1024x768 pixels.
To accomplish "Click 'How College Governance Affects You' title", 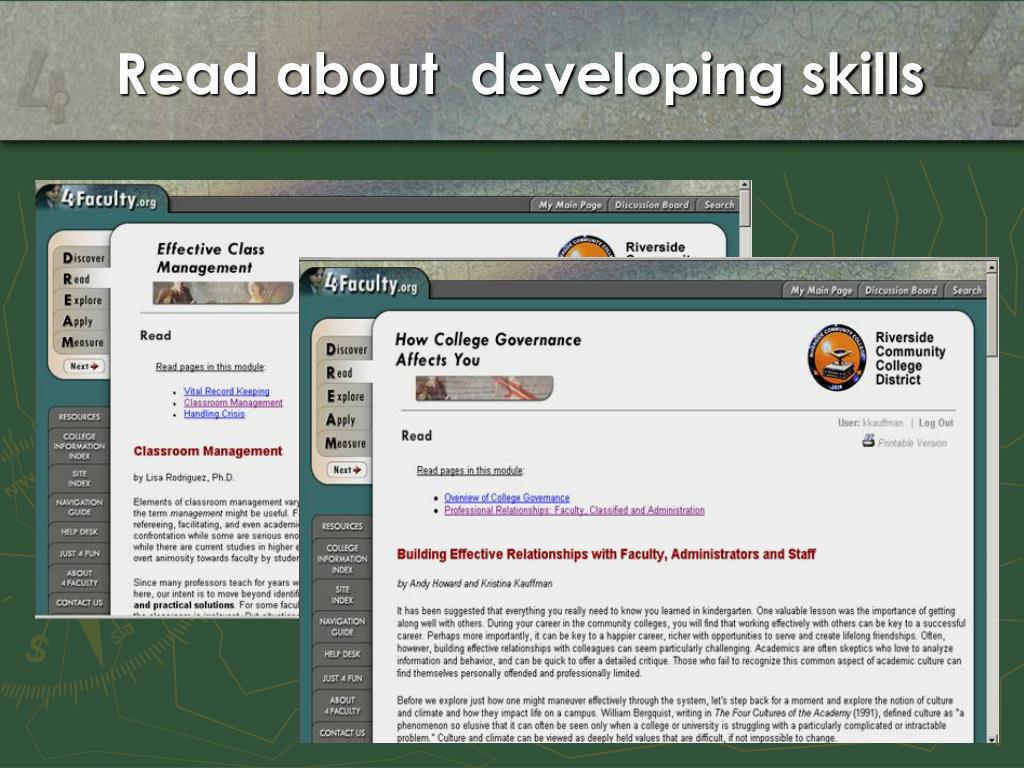I will pos(488,350).
